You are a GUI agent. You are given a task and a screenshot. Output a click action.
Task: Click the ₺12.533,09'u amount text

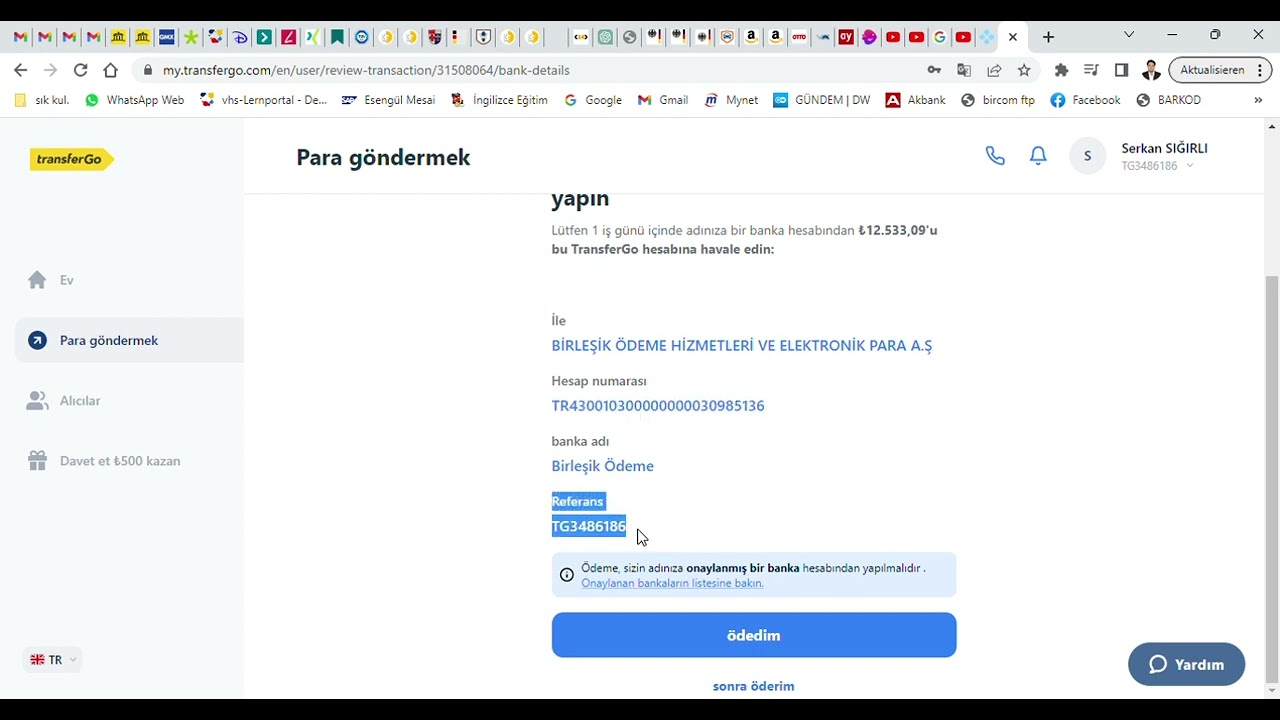click(x=898, y=230)
